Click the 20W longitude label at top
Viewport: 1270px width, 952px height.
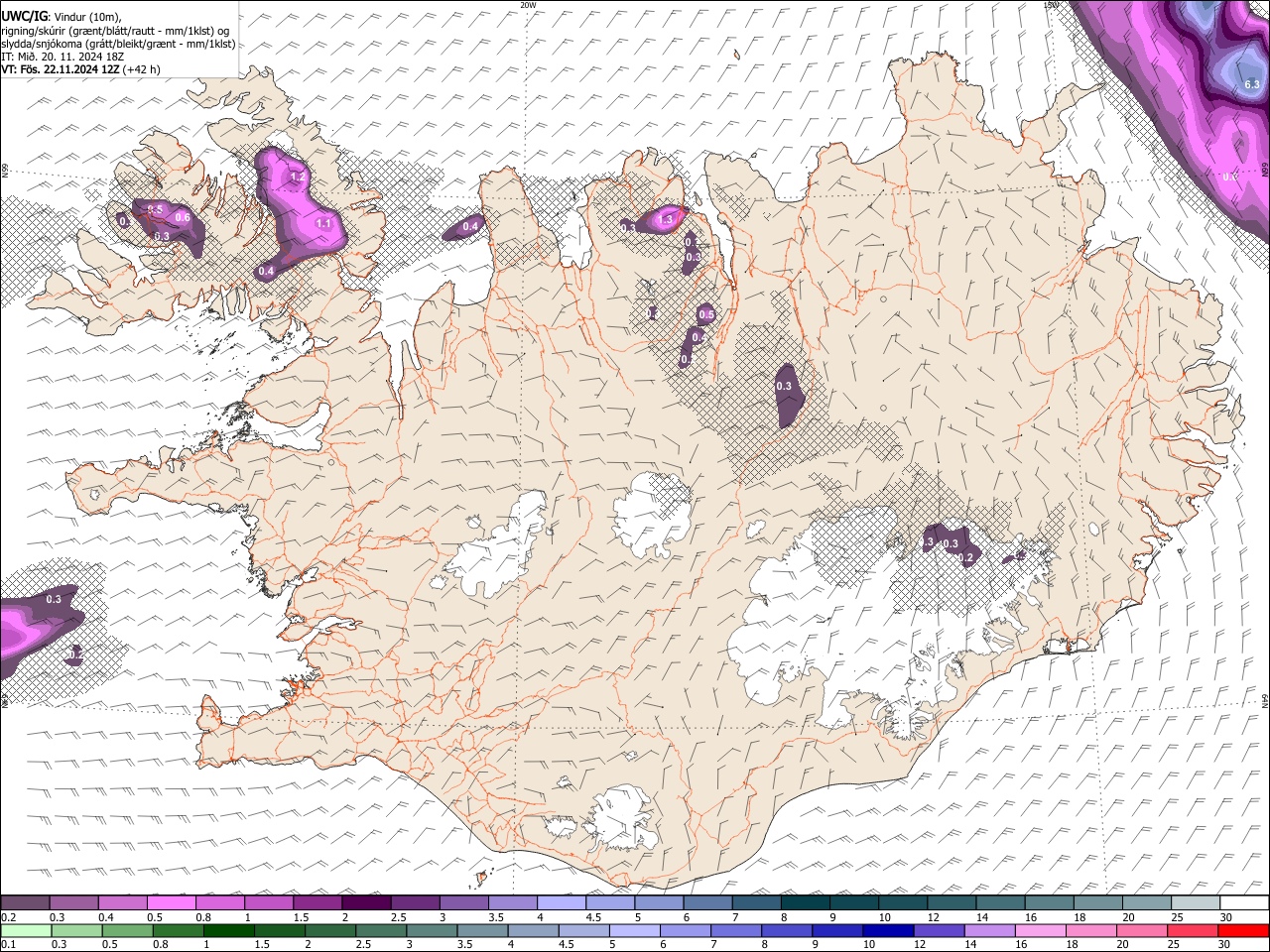coord(528,5)
